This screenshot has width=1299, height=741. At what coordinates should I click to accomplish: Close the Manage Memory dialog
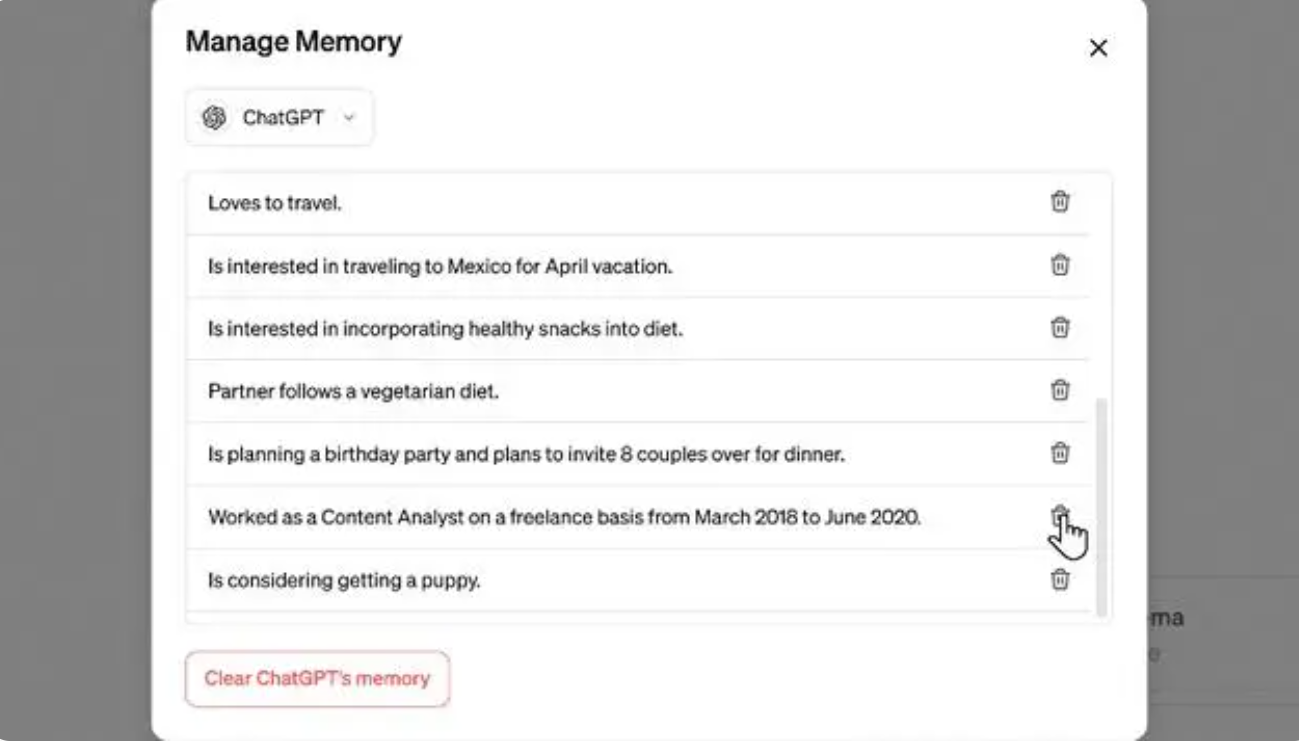pos(1098,48)
